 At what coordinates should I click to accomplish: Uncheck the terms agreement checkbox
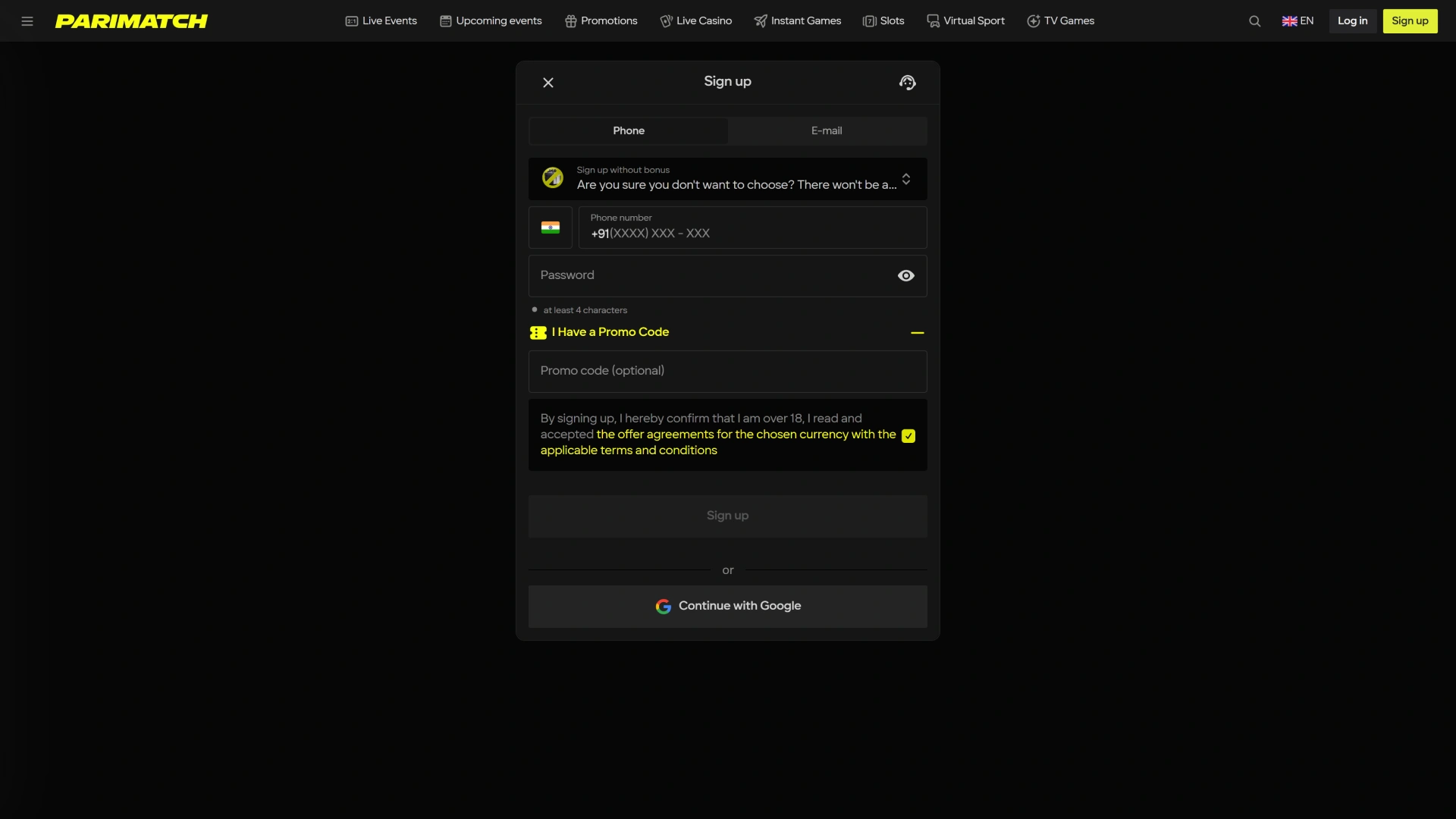pyautogui.click(x=908, y=436)
